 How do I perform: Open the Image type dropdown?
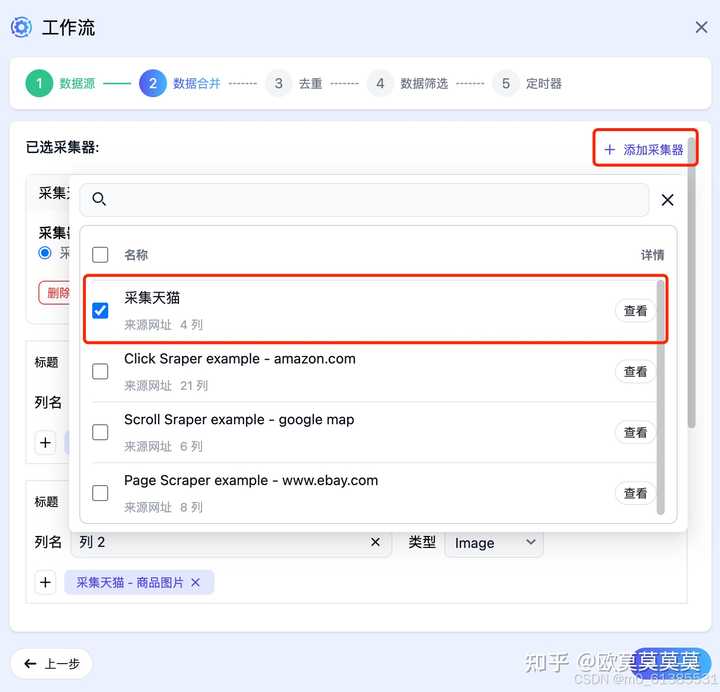494,543
